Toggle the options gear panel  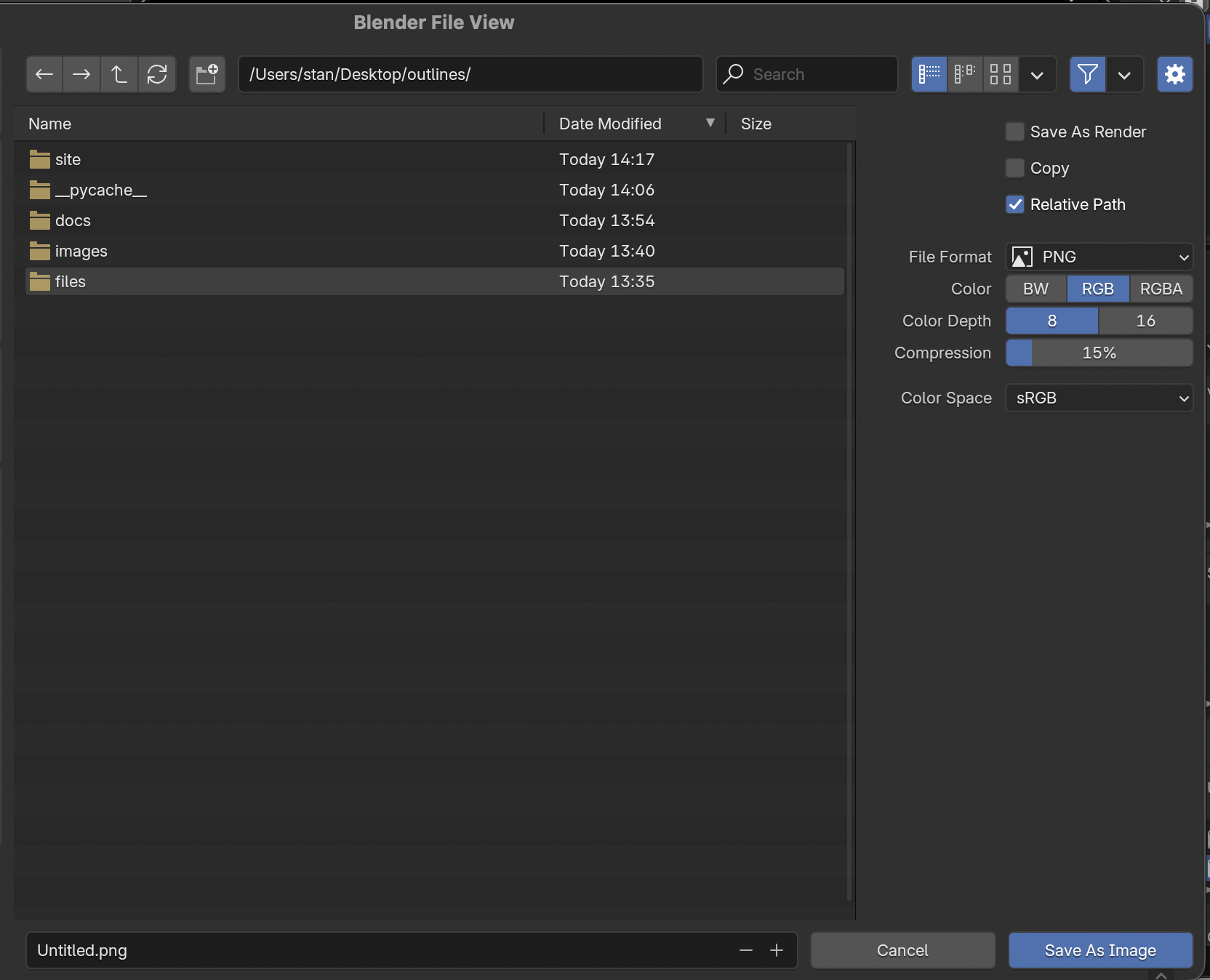[1174, 74]
